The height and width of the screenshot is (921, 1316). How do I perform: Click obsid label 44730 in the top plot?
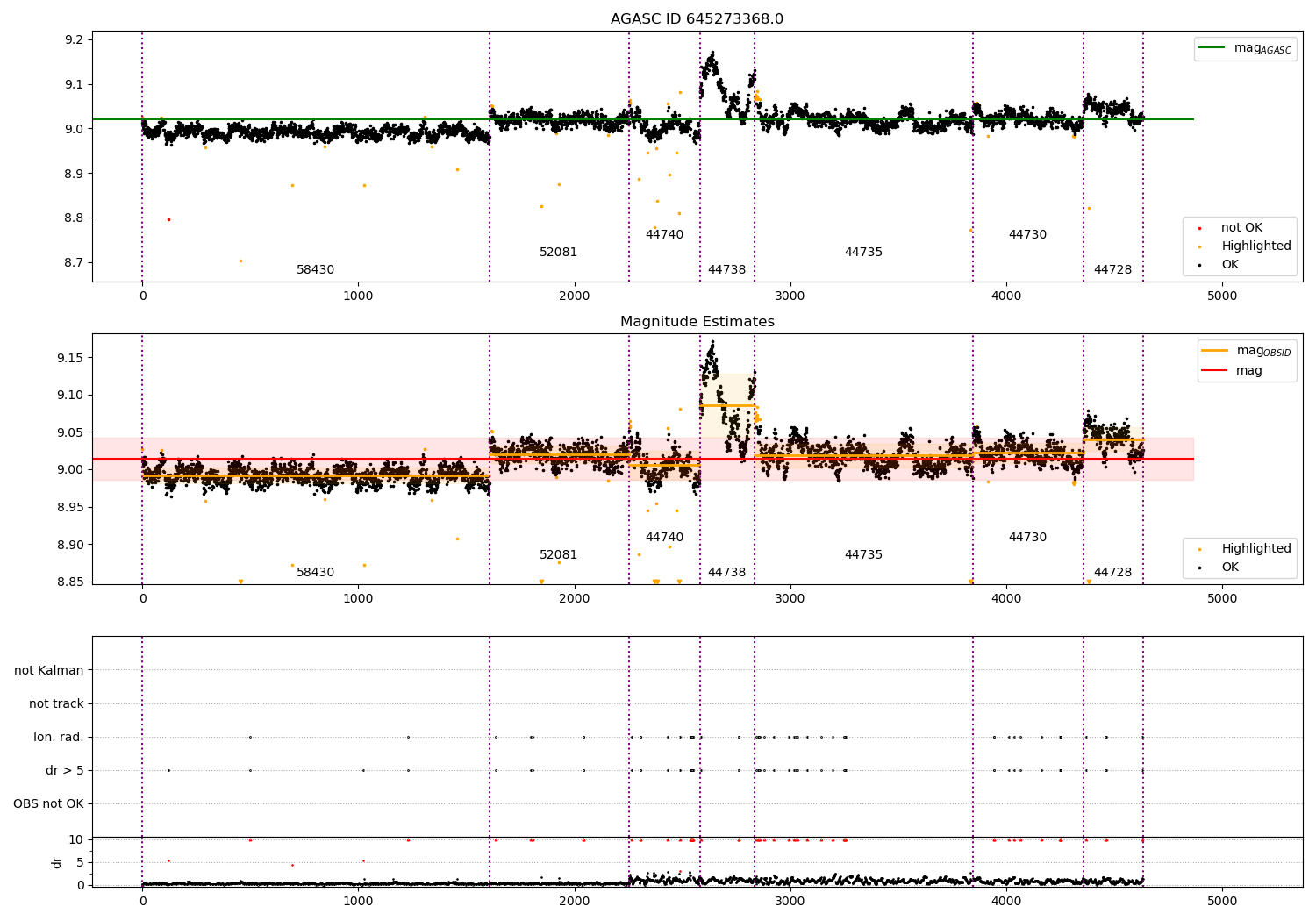1027,235
